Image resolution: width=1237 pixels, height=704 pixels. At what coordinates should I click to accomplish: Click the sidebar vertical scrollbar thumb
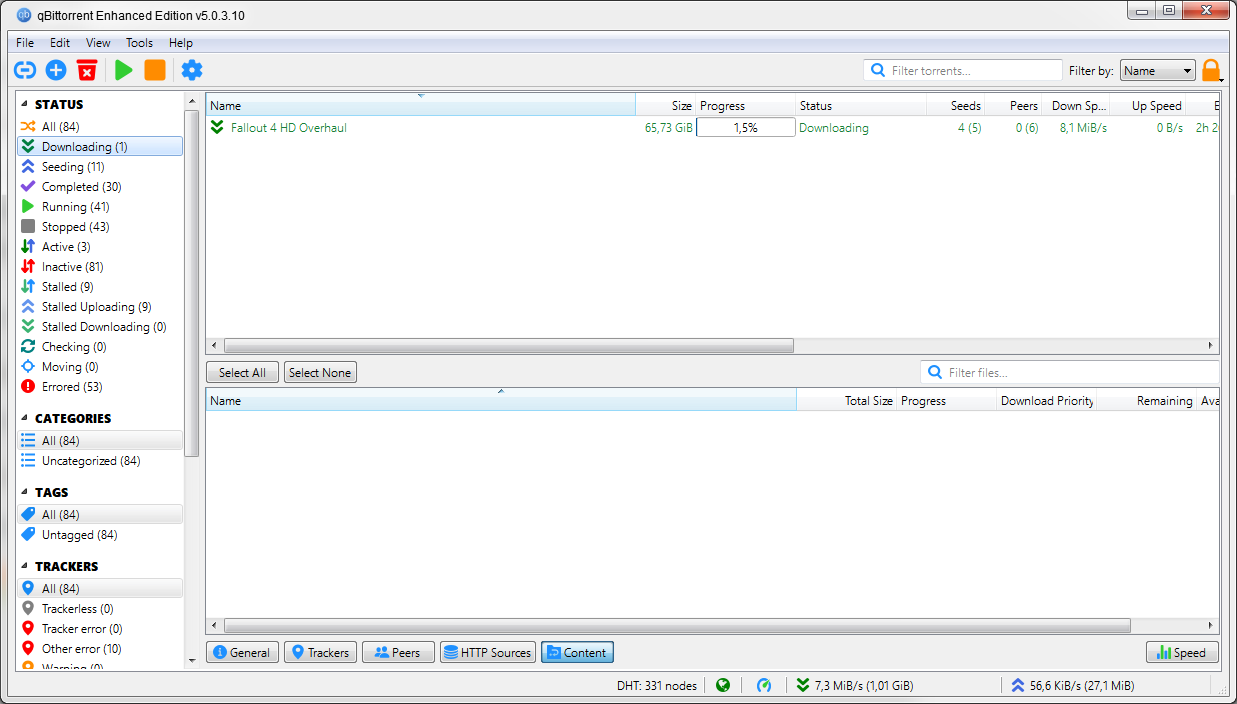coord(192,283)
